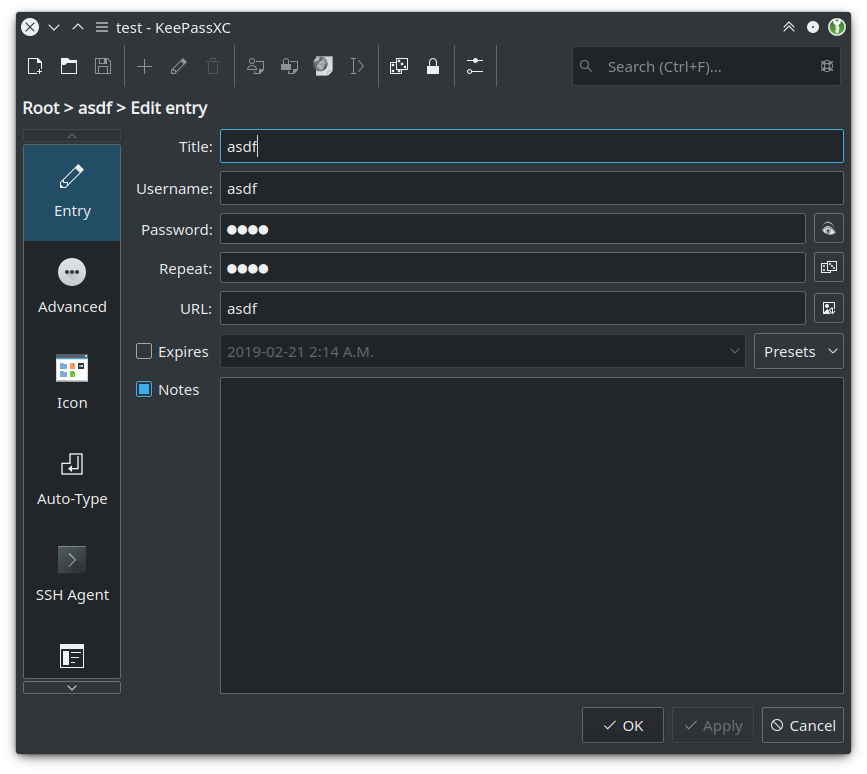Cancel editing the entry

803,725
